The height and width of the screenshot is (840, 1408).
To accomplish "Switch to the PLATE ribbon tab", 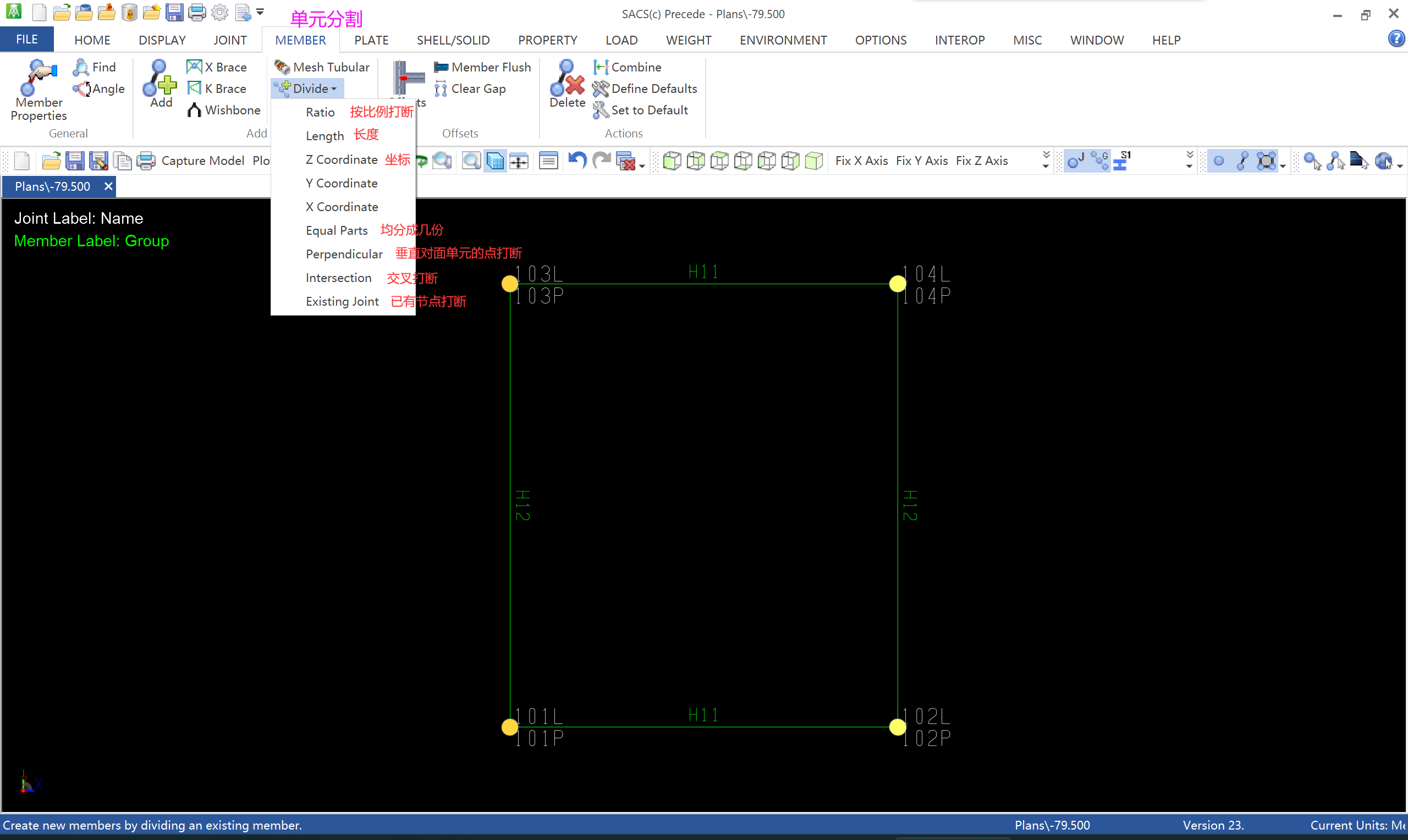I will (x=371, y=40).
